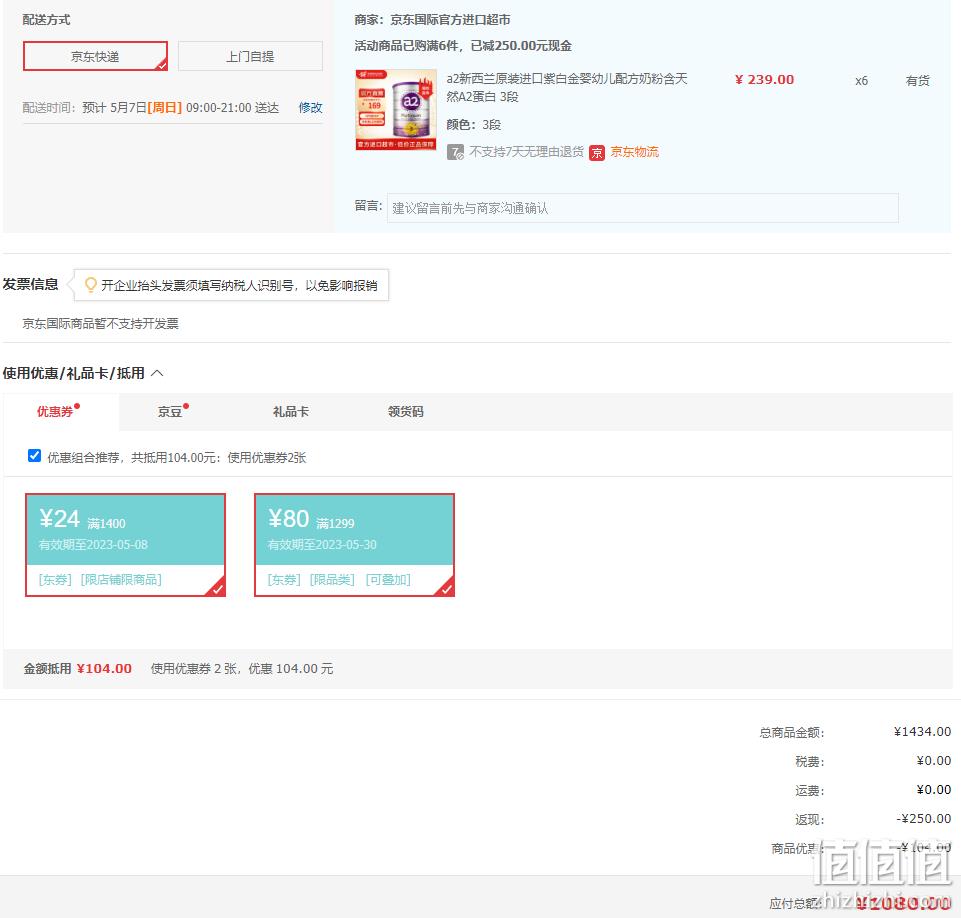Switch to the 领货码 tab
This screenshot has width=961, height=918.
click(406, 412)
